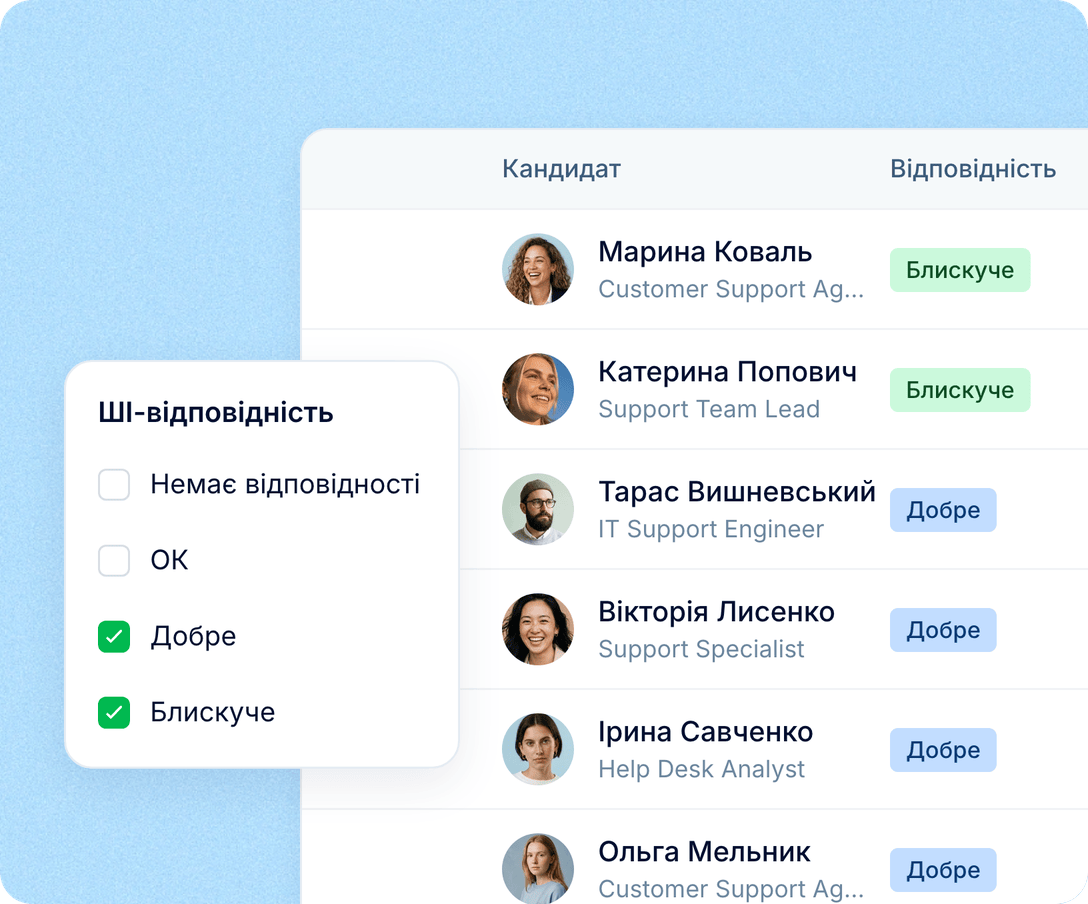
Task: Click the Відповідність column header
Action: pos(973,169)
